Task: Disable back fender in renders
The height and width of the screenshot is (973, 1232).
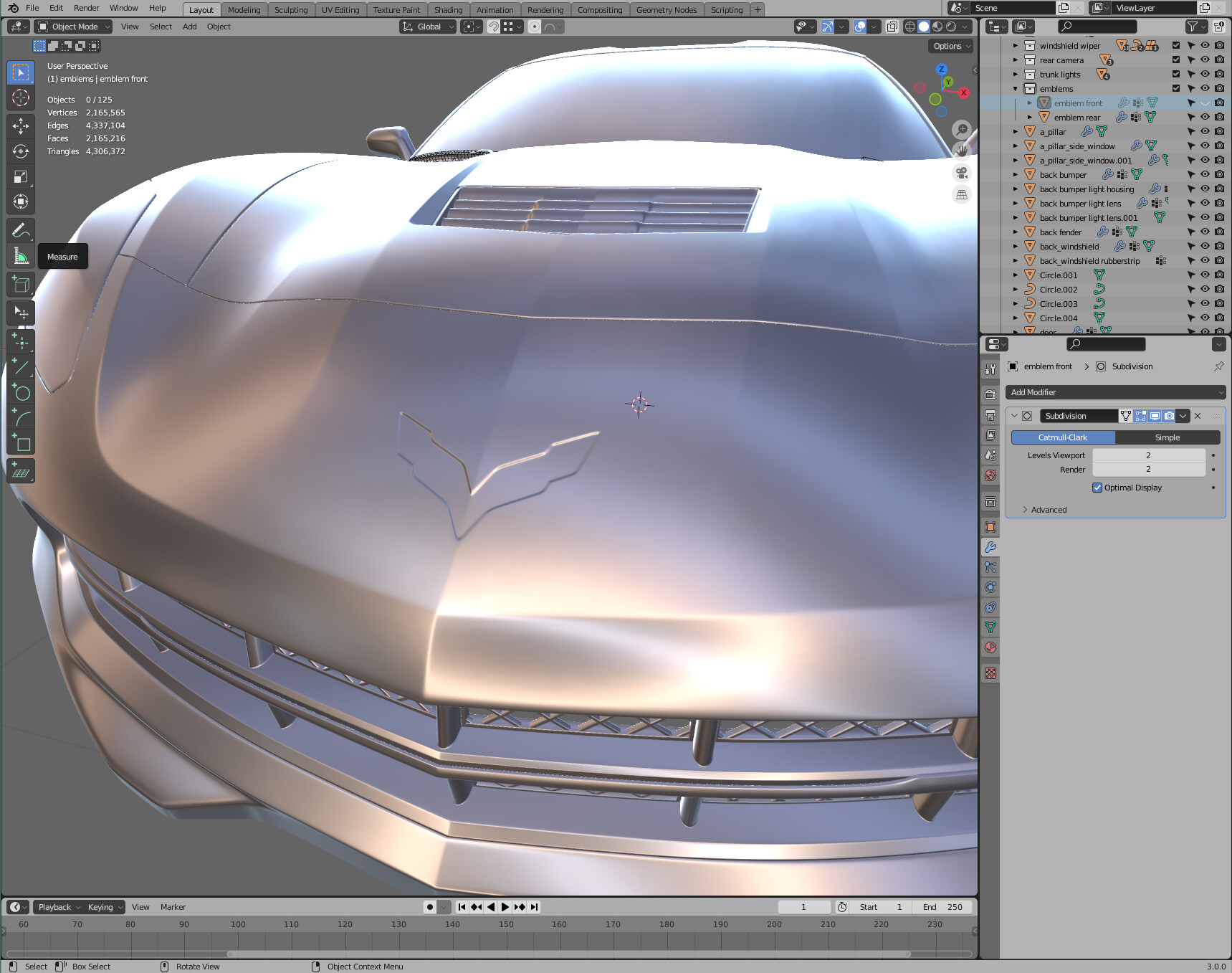Action: (x=1219, y=232)
